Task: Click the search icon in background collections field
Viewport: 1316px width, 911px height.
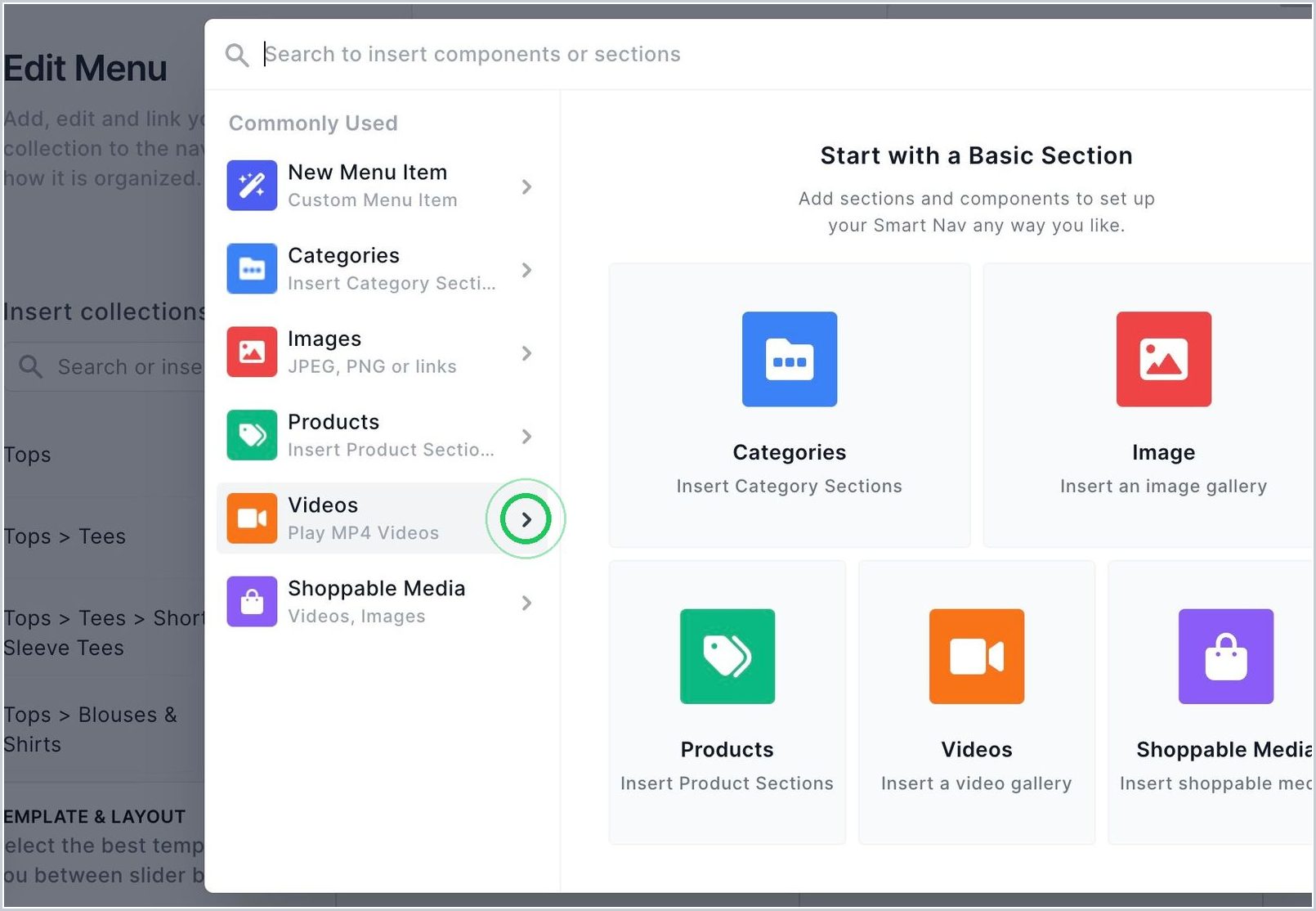Action: coord(31,366)
